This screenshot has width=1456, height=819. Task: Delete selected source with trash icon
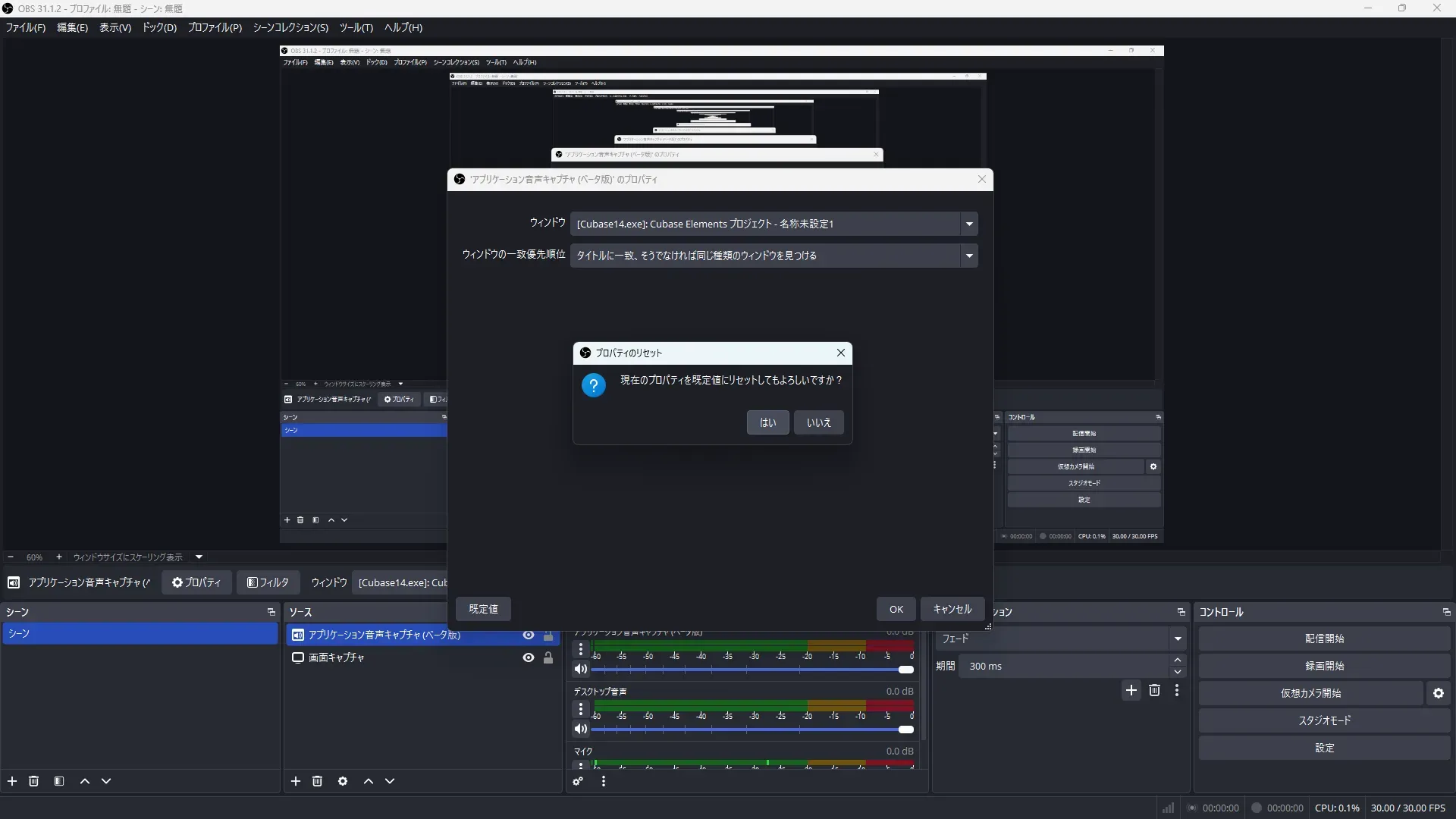[x=318, y=781]
